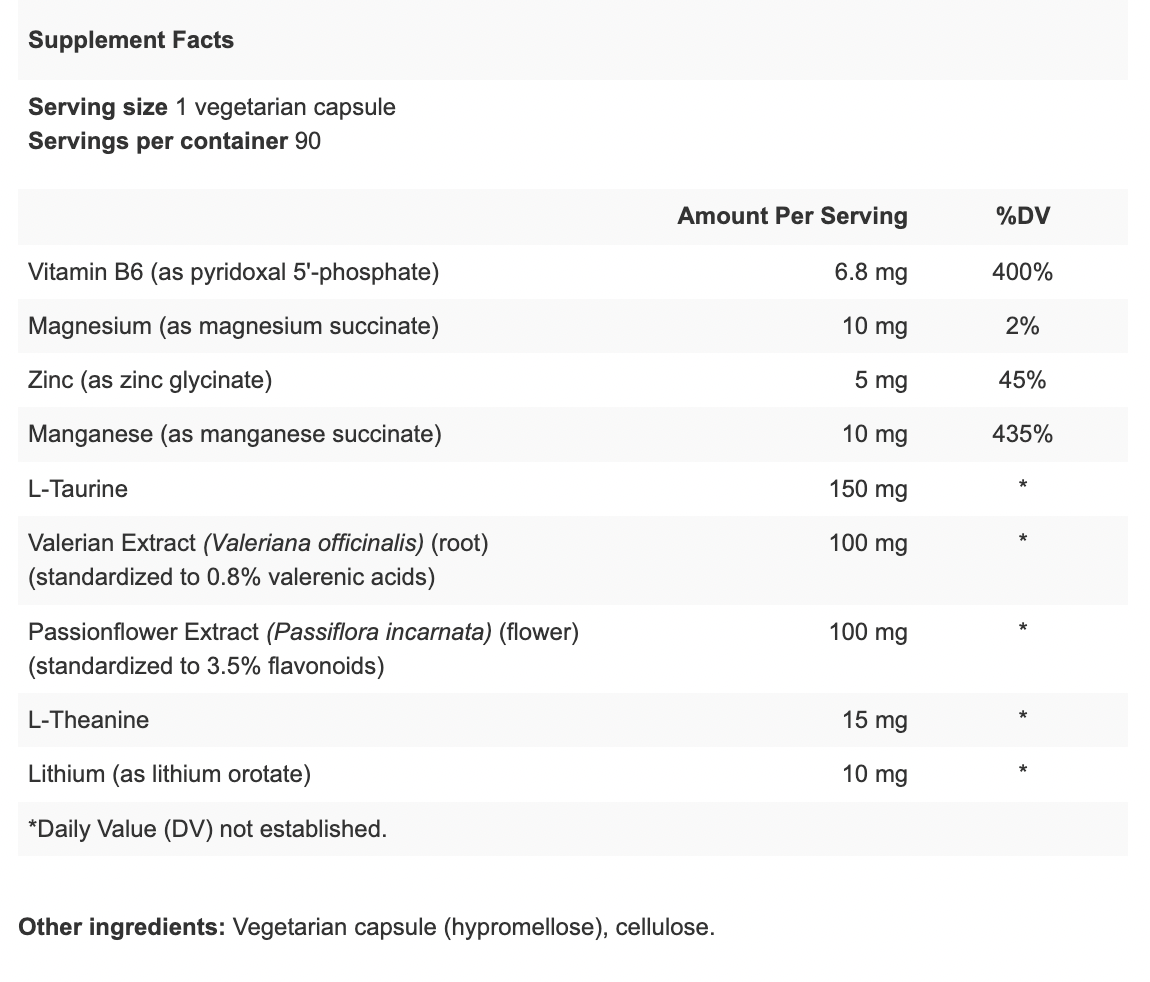
Task: Select the Lithium orotate row label
Action: coord(169,774)
